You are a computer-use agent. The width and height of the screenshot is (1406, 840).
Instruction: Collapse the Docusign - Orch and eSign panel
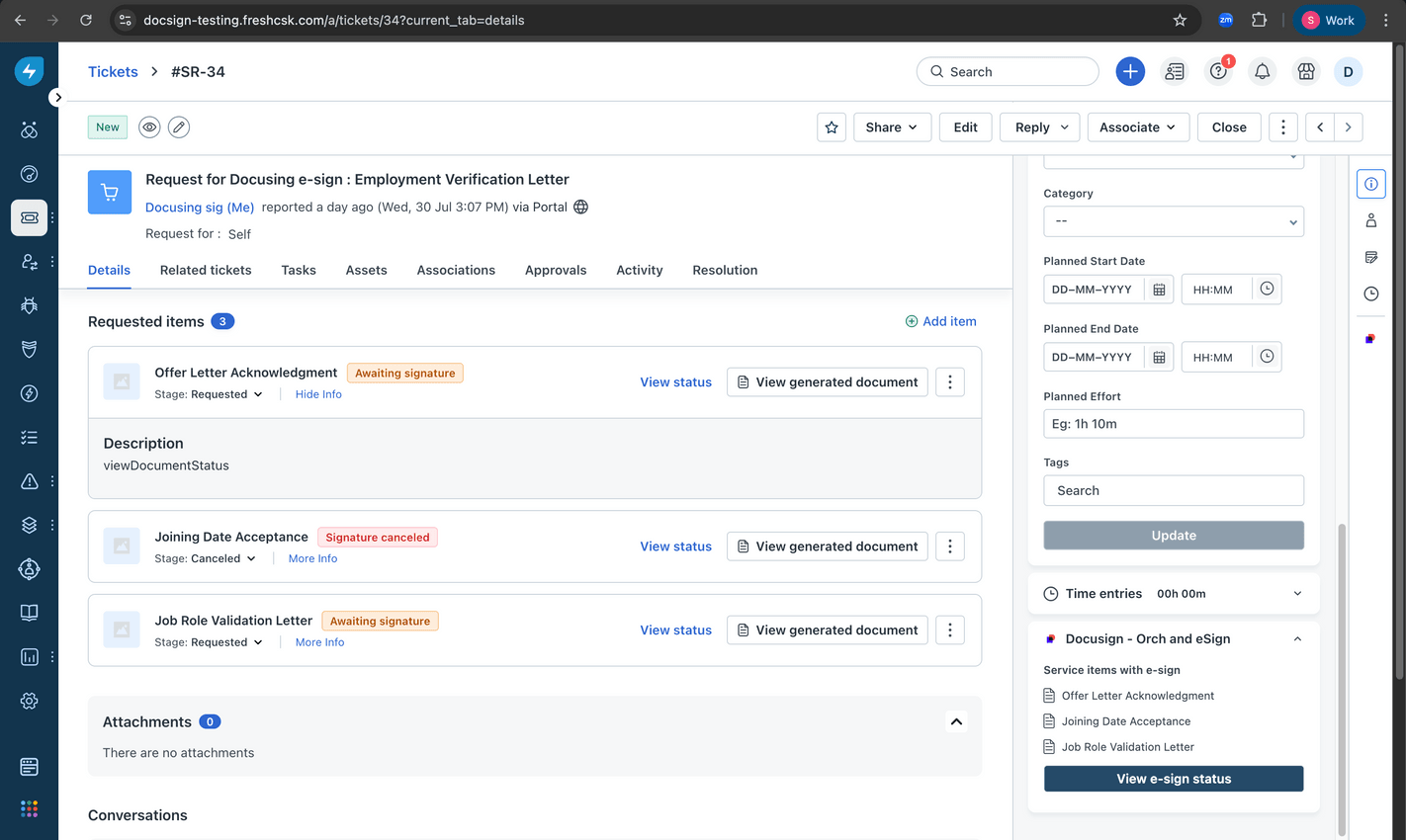pyautogui.click(x=1297, y=639)
